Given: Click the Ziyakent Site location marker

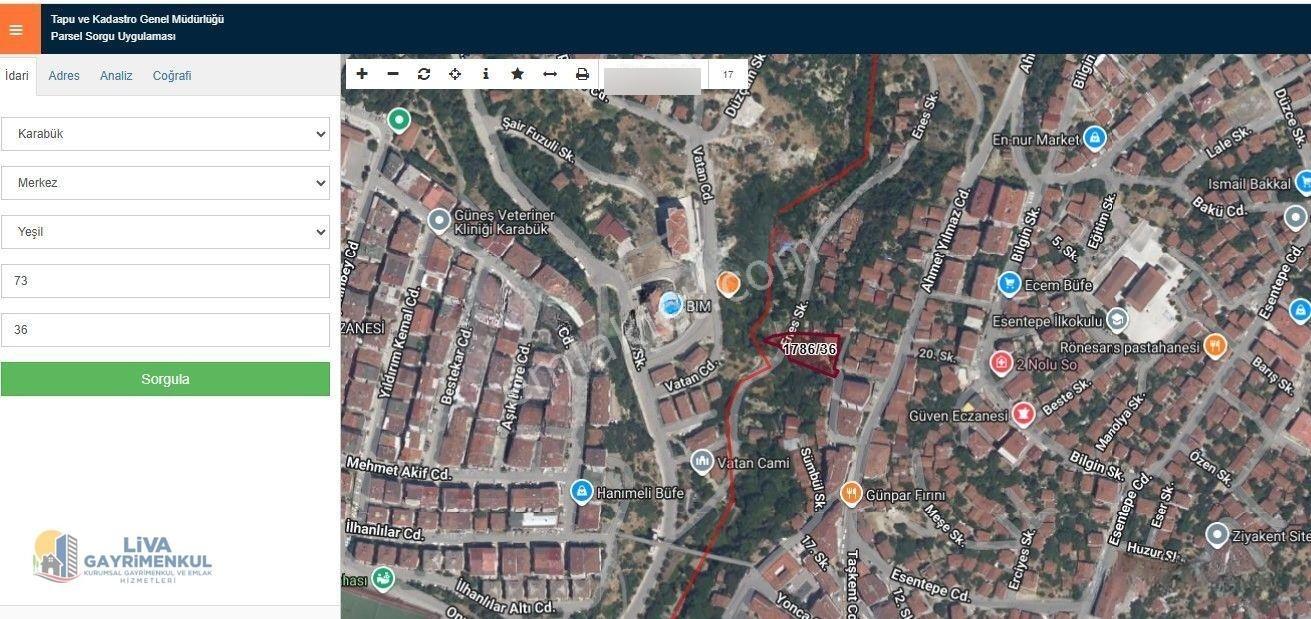Looking at the screenshot, I should (x=1217, y=535).
